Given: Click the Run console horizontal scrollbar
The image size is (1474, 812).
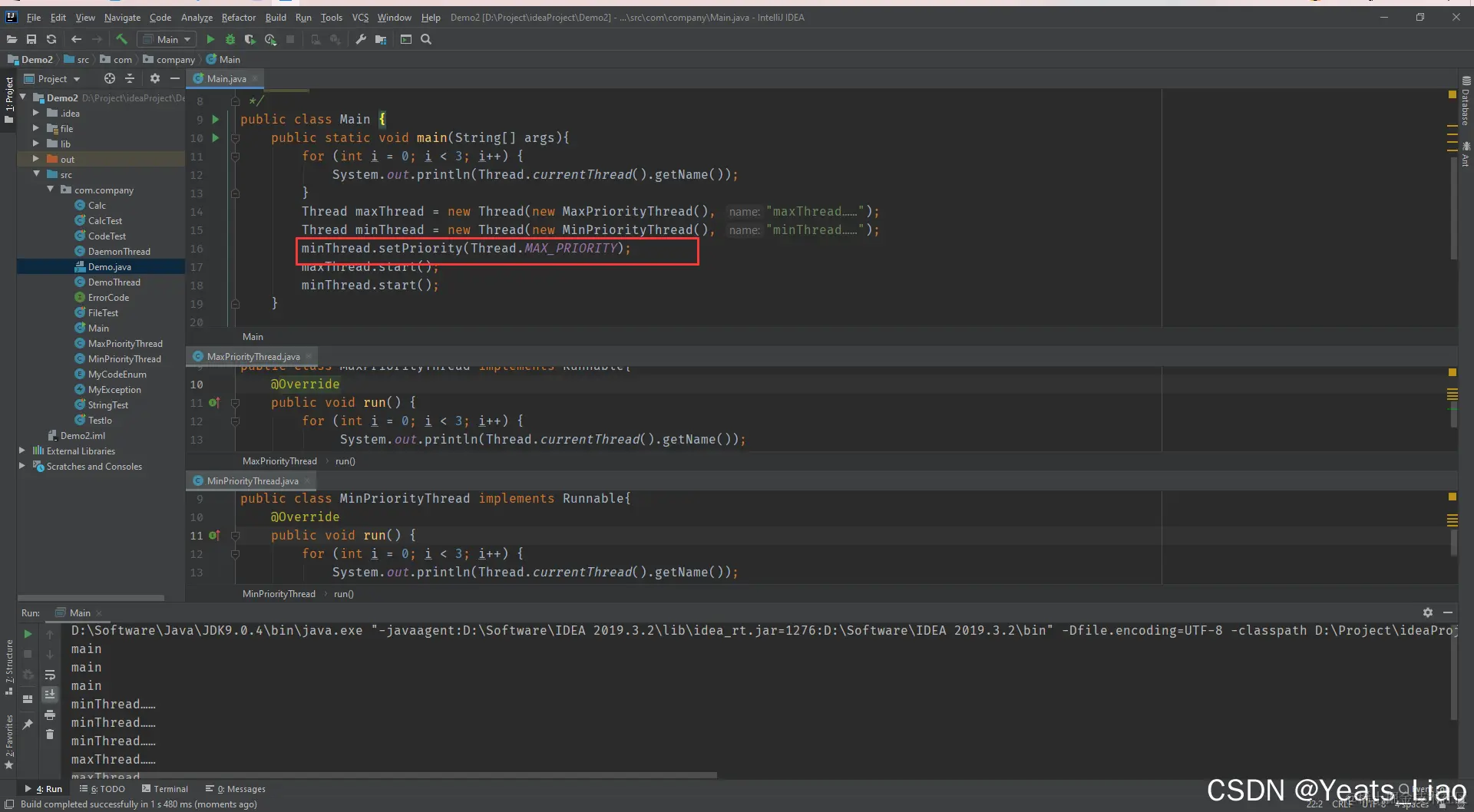Looking at the screenshot, I should click(x=394, y=775).
